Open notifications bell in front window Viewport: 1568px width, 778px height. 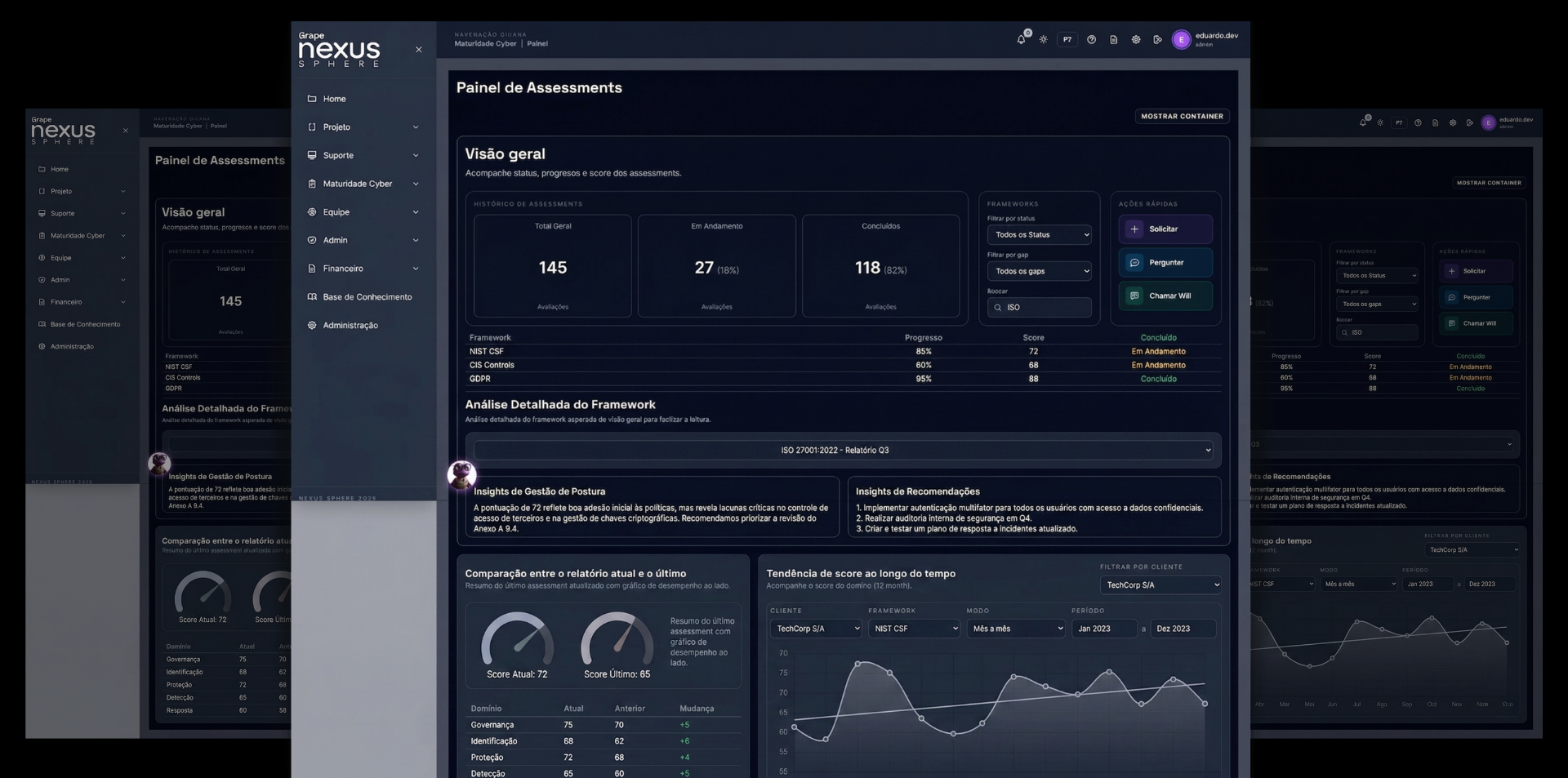point(1021,39)
